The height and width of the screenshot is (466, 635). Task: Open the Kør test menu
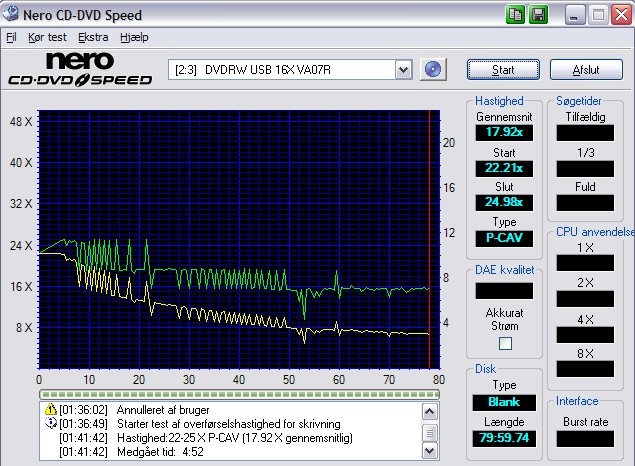tap(47, 37)
